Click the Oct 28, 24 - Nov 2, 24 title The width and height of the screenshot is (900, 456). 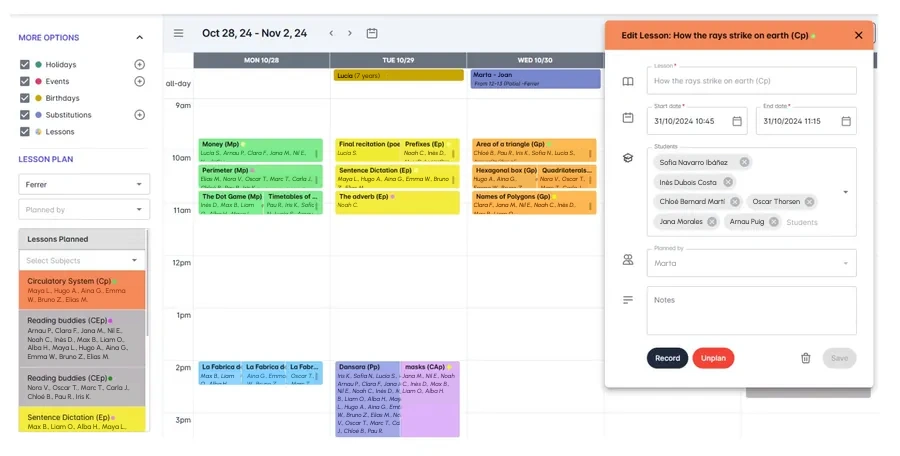254,33
